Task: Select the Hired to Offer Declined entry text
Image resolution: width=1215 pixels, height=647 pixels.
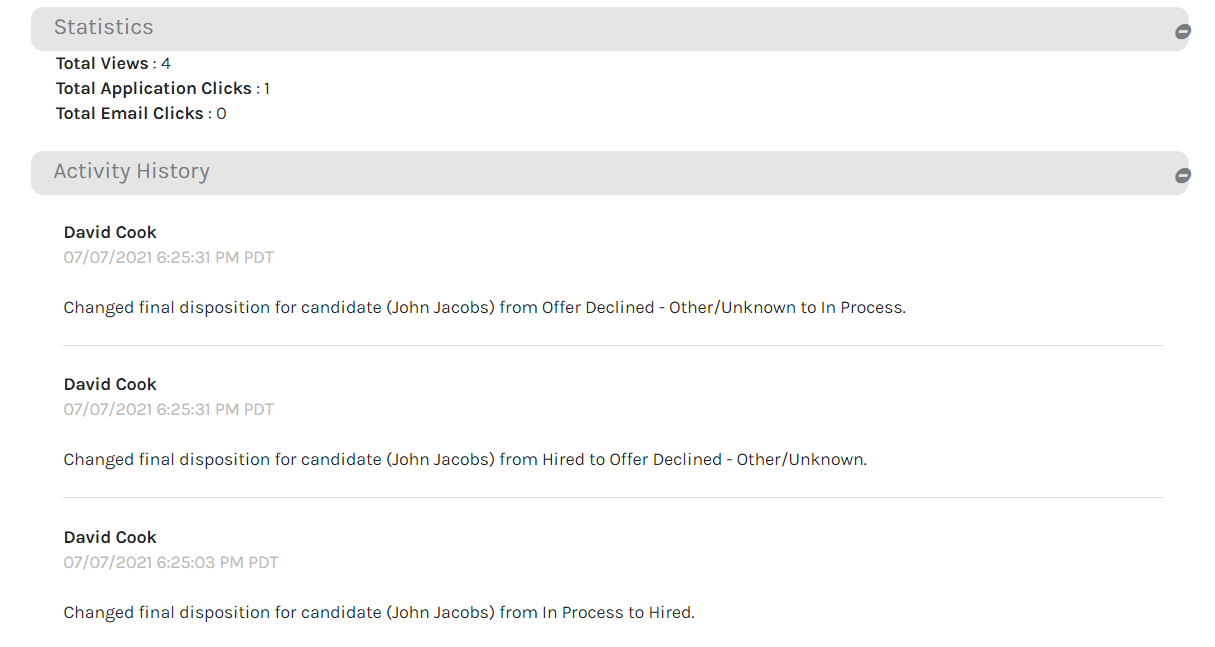Action: (x=465, y=460)
